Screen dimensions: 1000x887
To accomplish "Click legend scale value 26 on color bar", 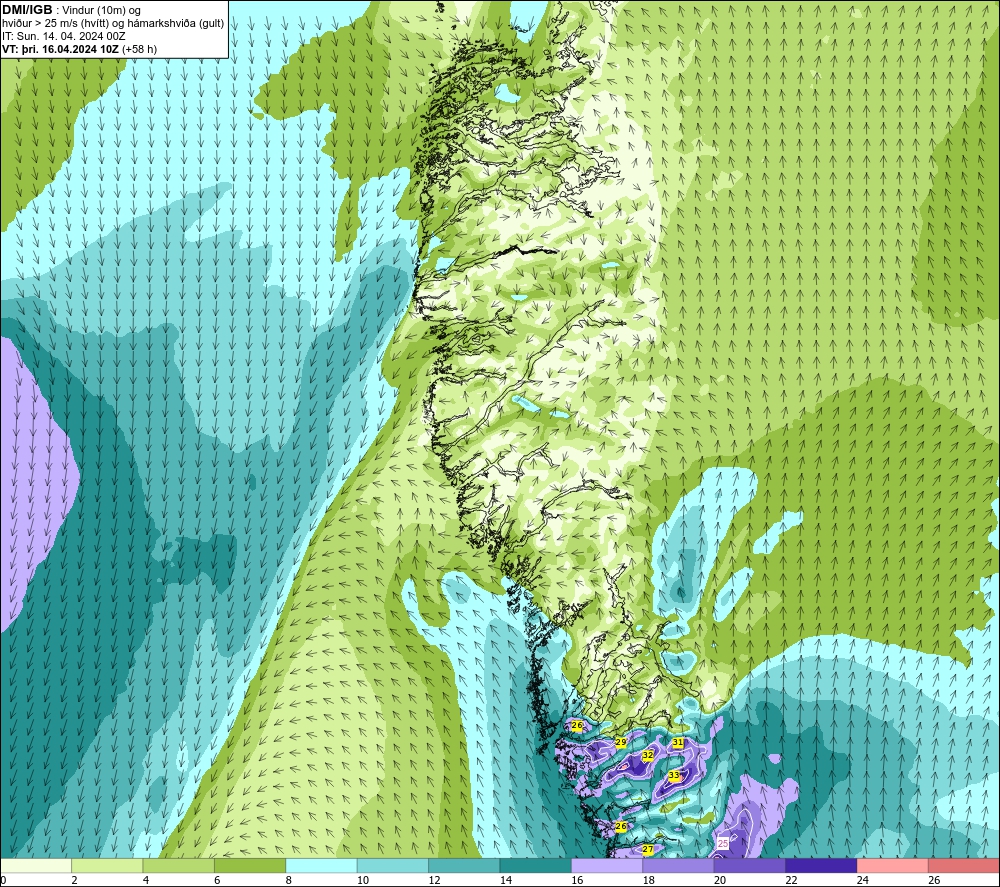I will tap(934, 880).
